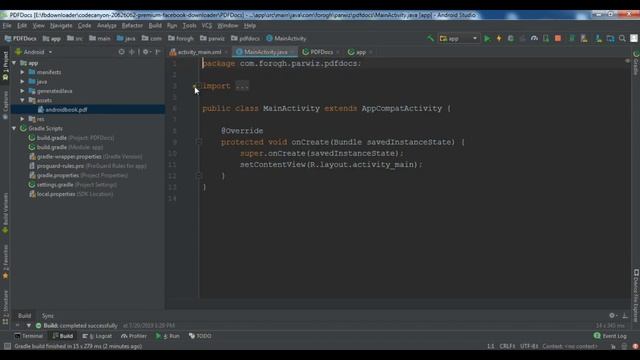Switch to the app gradle editor tab

point(360,52)
